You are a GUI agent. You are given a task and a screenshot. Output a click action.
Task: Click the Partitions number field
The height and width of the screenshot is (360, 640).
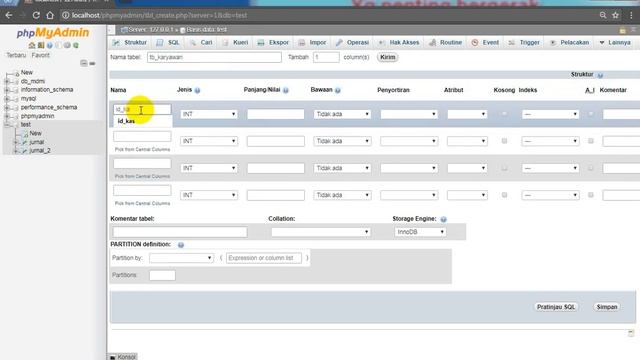162,275
